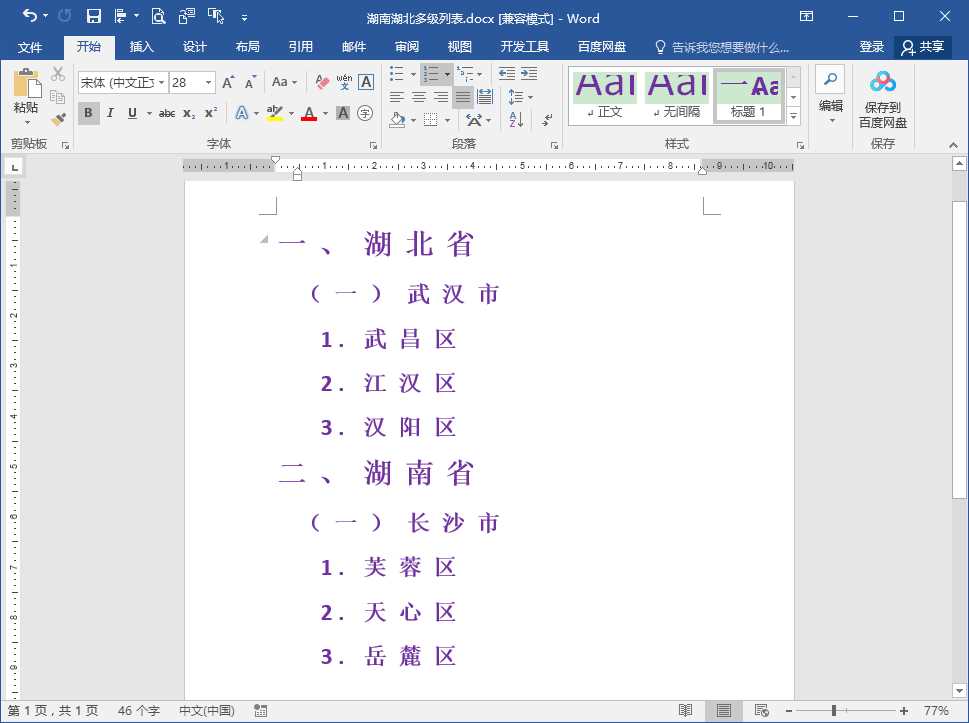Open the 审阅 ribbon tab
Image resolution: width=969 pixels, height=723 pixels.
(x=406, y=46)
